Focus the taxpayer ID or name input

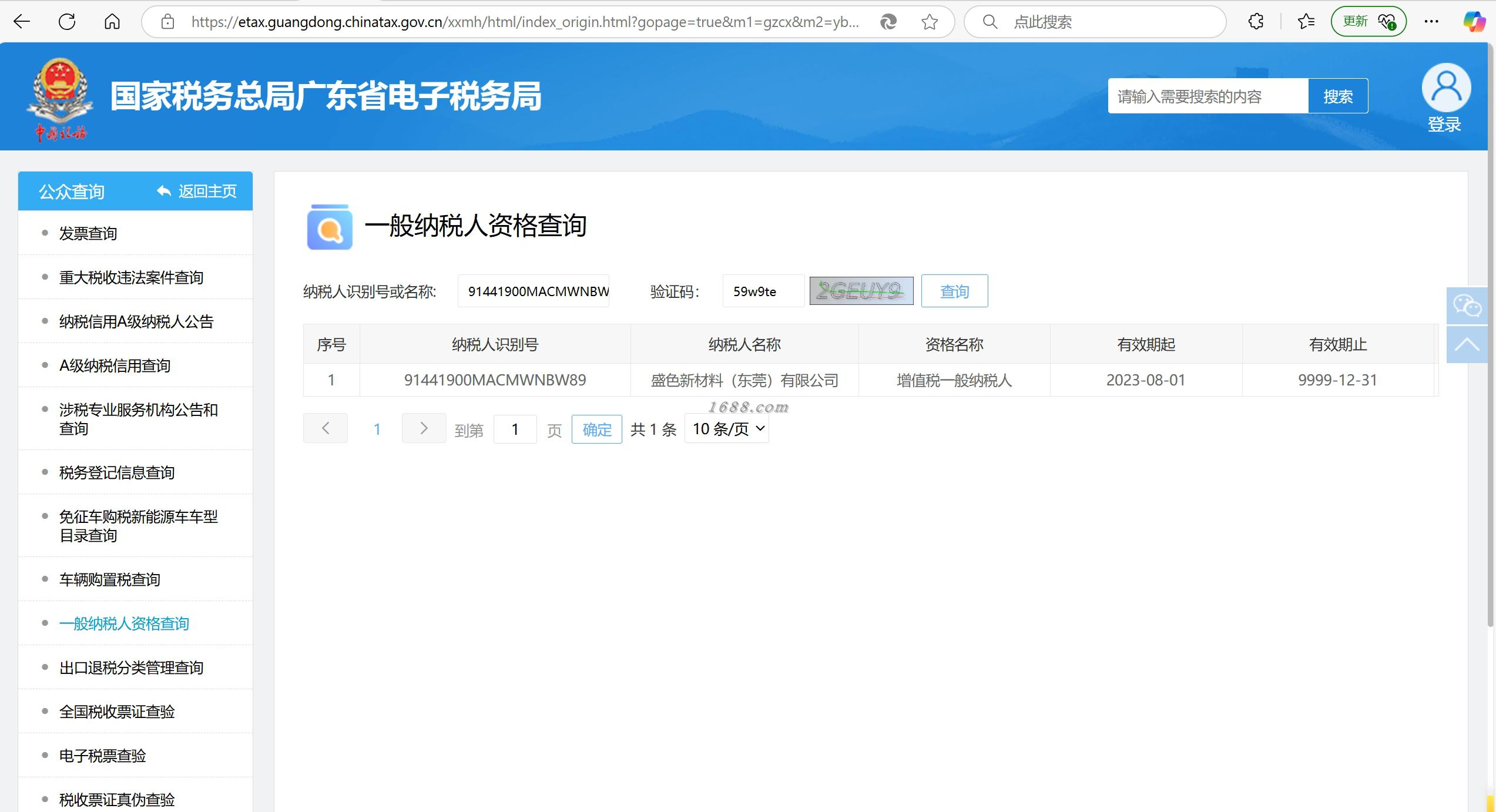(x=534, y=291)
